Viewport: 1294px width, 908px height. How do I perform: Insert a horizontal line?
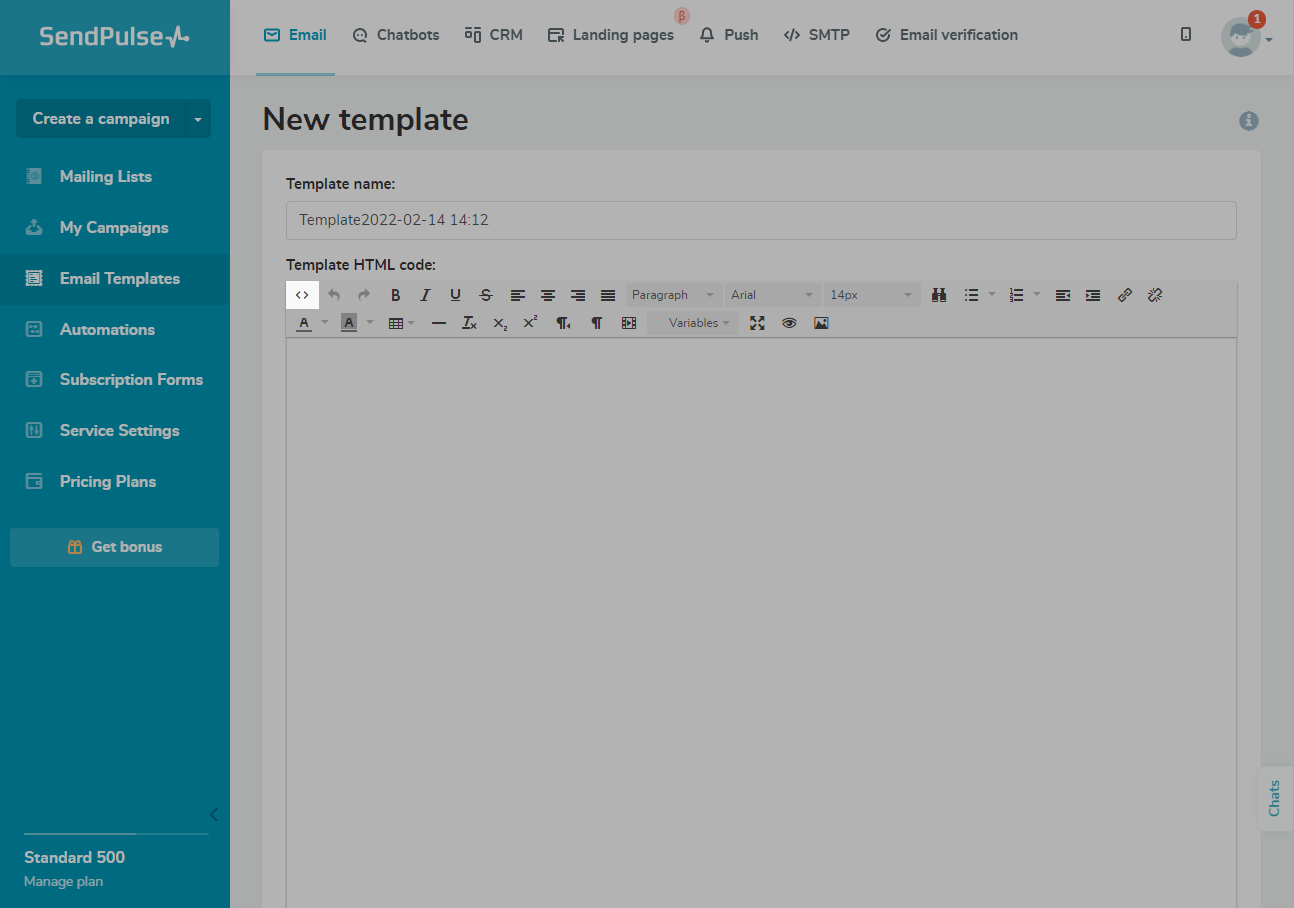439,323
